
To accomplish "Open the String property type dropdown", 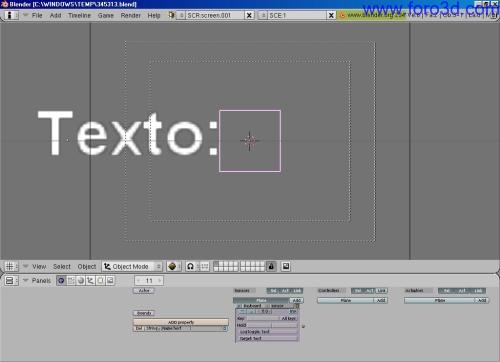I will 152,329.
